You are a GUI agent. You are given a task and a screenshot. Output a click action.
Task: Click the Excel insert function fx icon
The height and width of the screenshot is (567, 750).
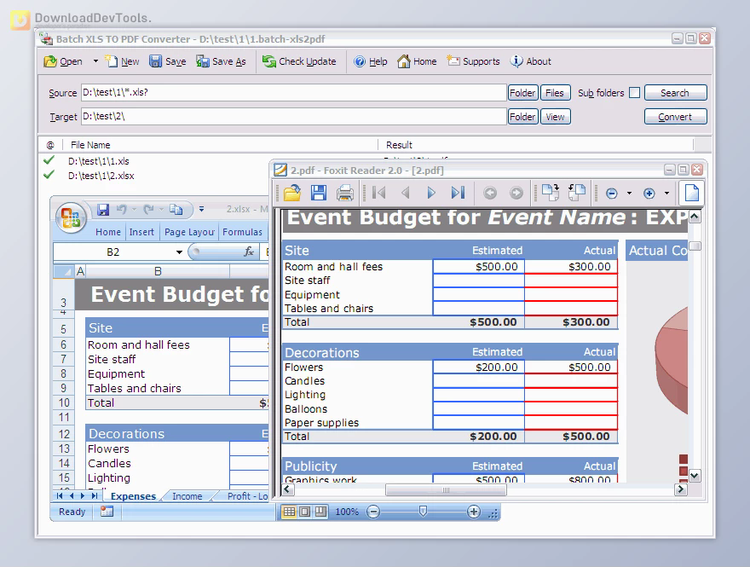coord(249,252)
